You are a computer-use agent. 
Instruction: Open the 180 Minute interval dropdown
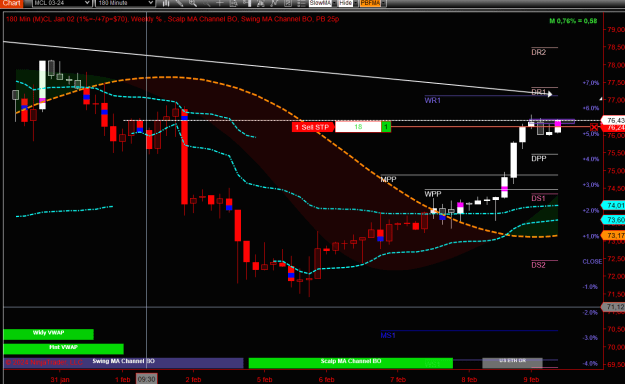(x=125, y=3)
